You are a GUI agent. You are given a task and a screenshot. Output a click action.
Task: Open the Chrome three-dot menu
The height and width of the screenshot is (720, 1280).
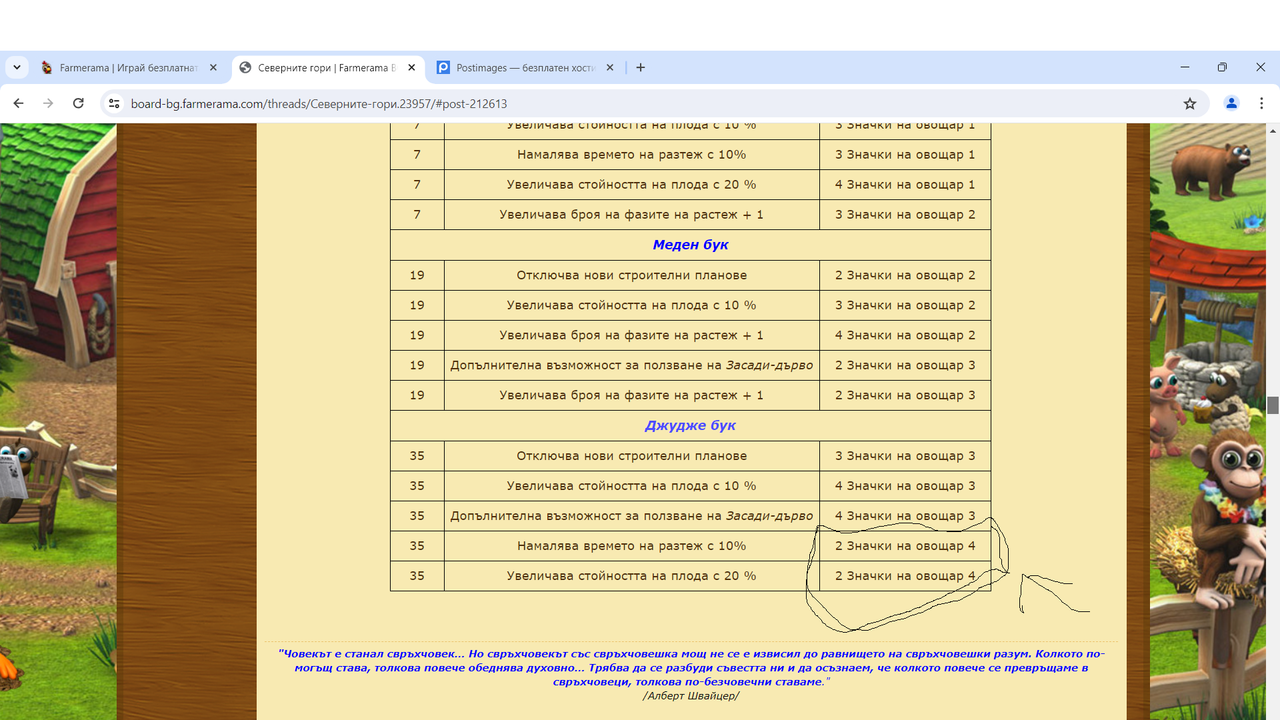click(x=1262, y=103)
